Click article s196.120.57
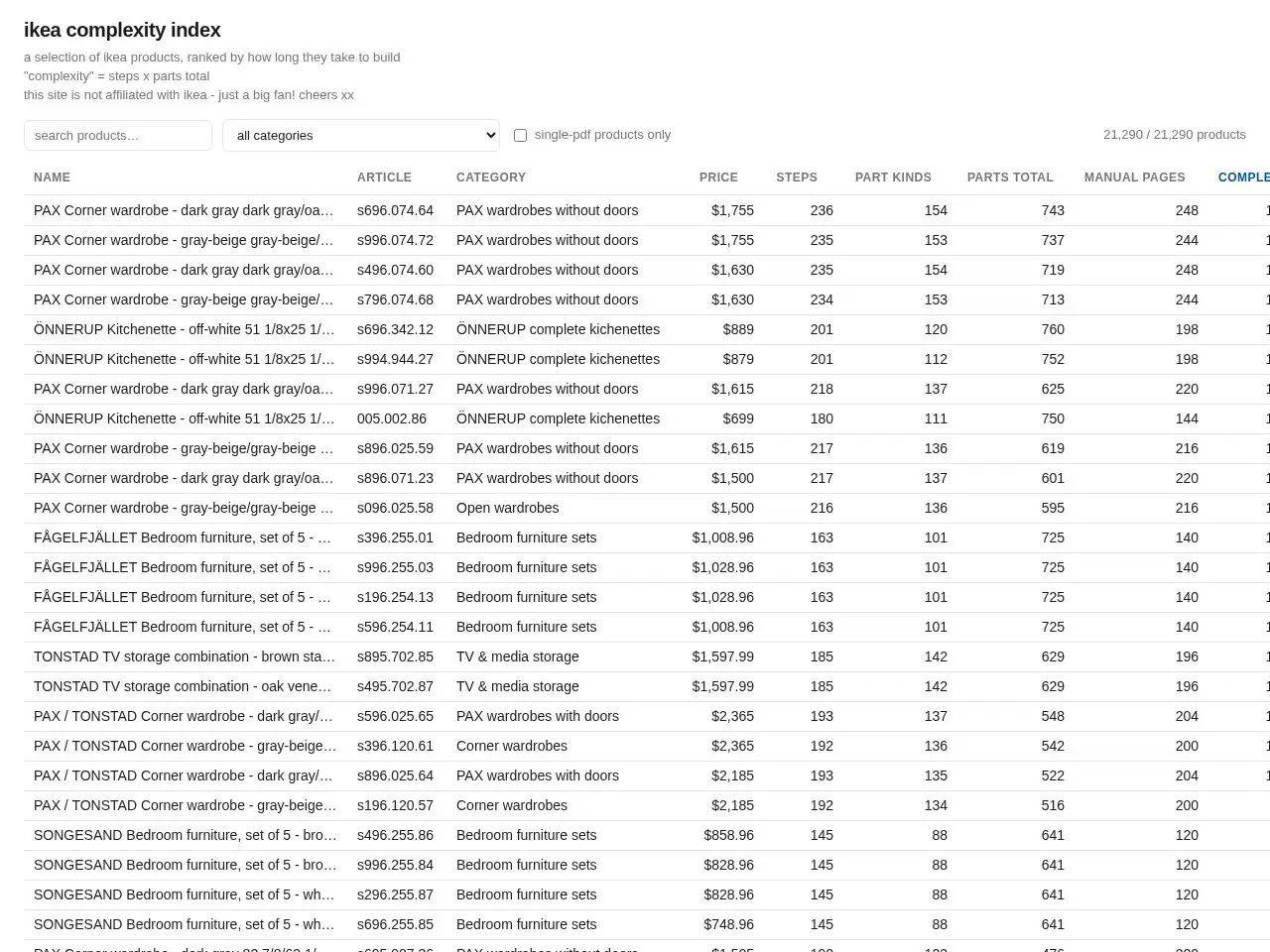This screenshot has height=952, width=1270. 395,805
